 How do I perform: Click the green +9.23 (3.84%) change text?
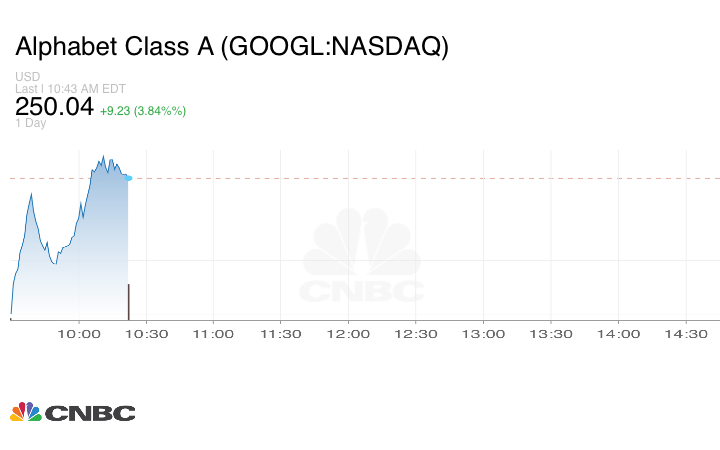click(x=143, y=110)
